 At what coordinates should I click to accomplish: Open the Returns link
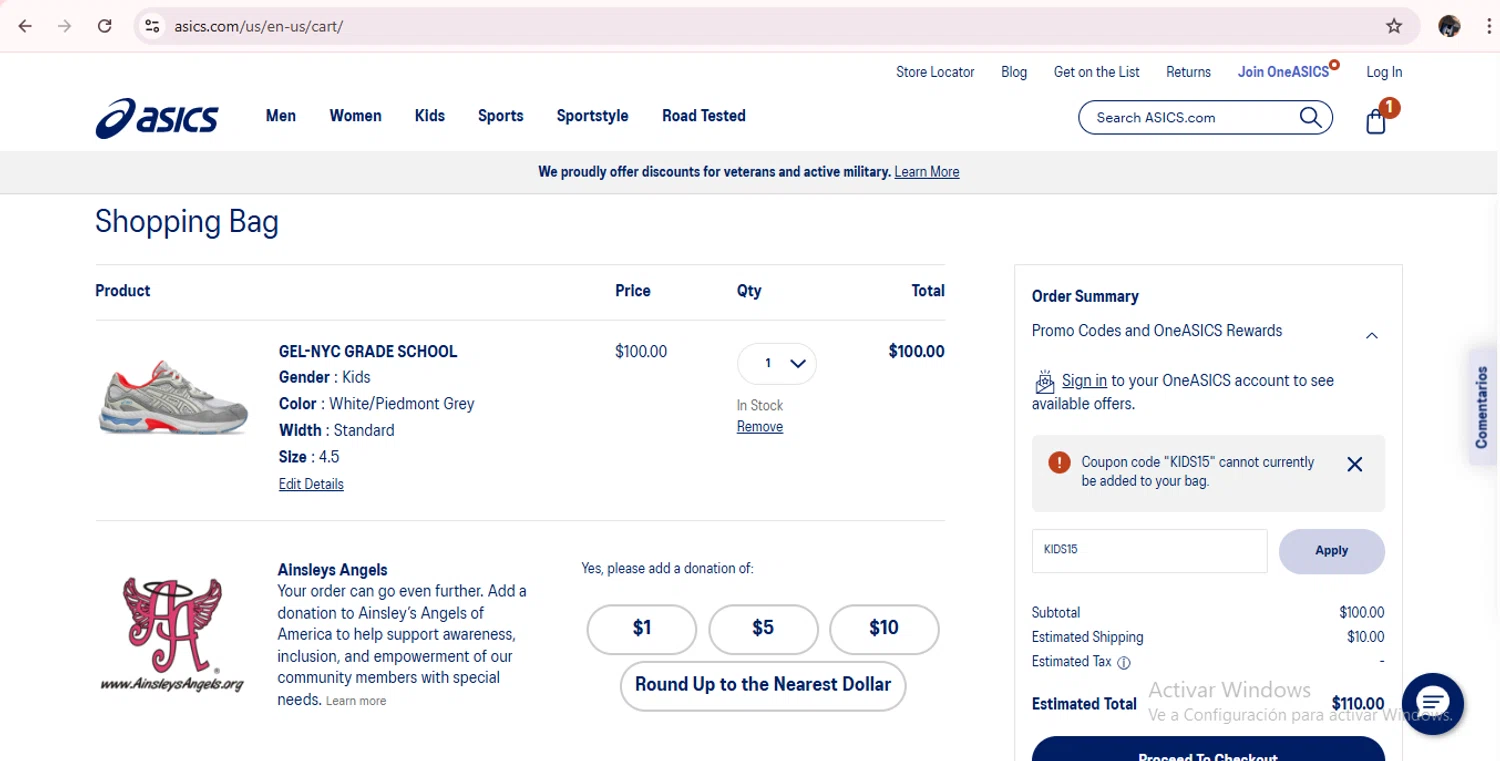coord(1188,72)
